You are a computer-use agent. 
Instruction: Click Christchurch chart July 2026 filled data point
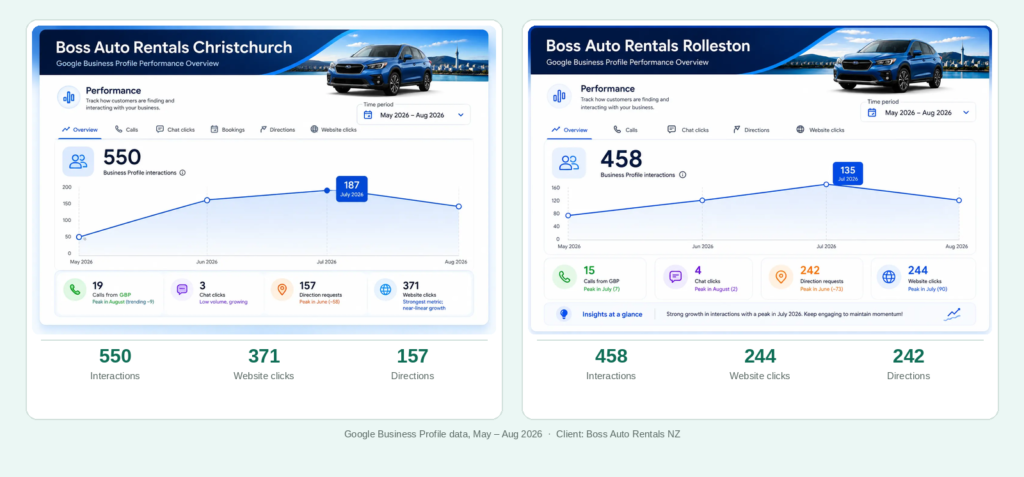[x=327, y=191]
